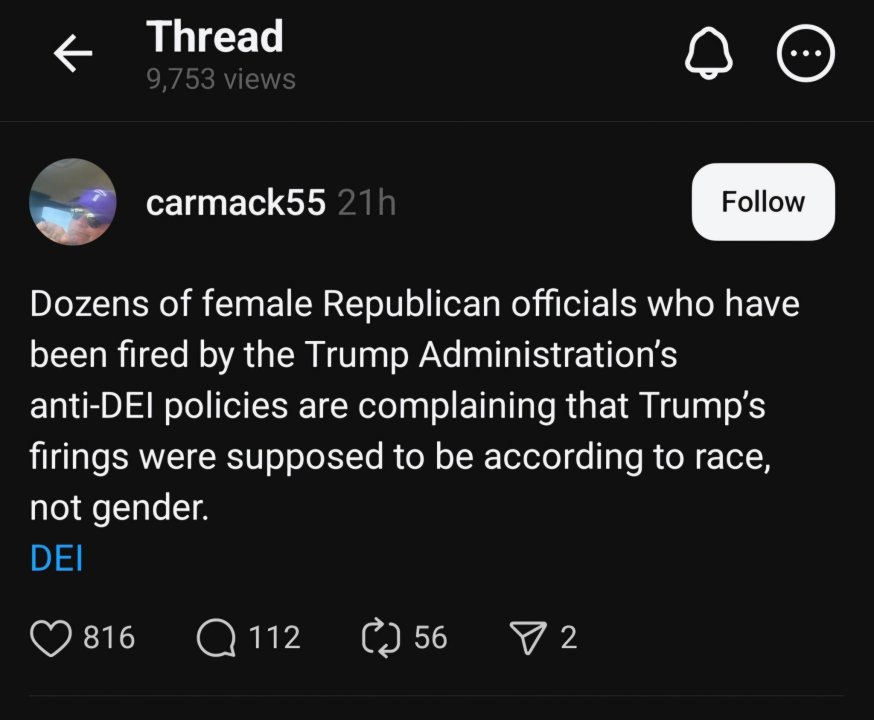The image size is (874, 720).
Task: Select the 21h timestamp
Action: pyautogui.click(x=363, y=201)
